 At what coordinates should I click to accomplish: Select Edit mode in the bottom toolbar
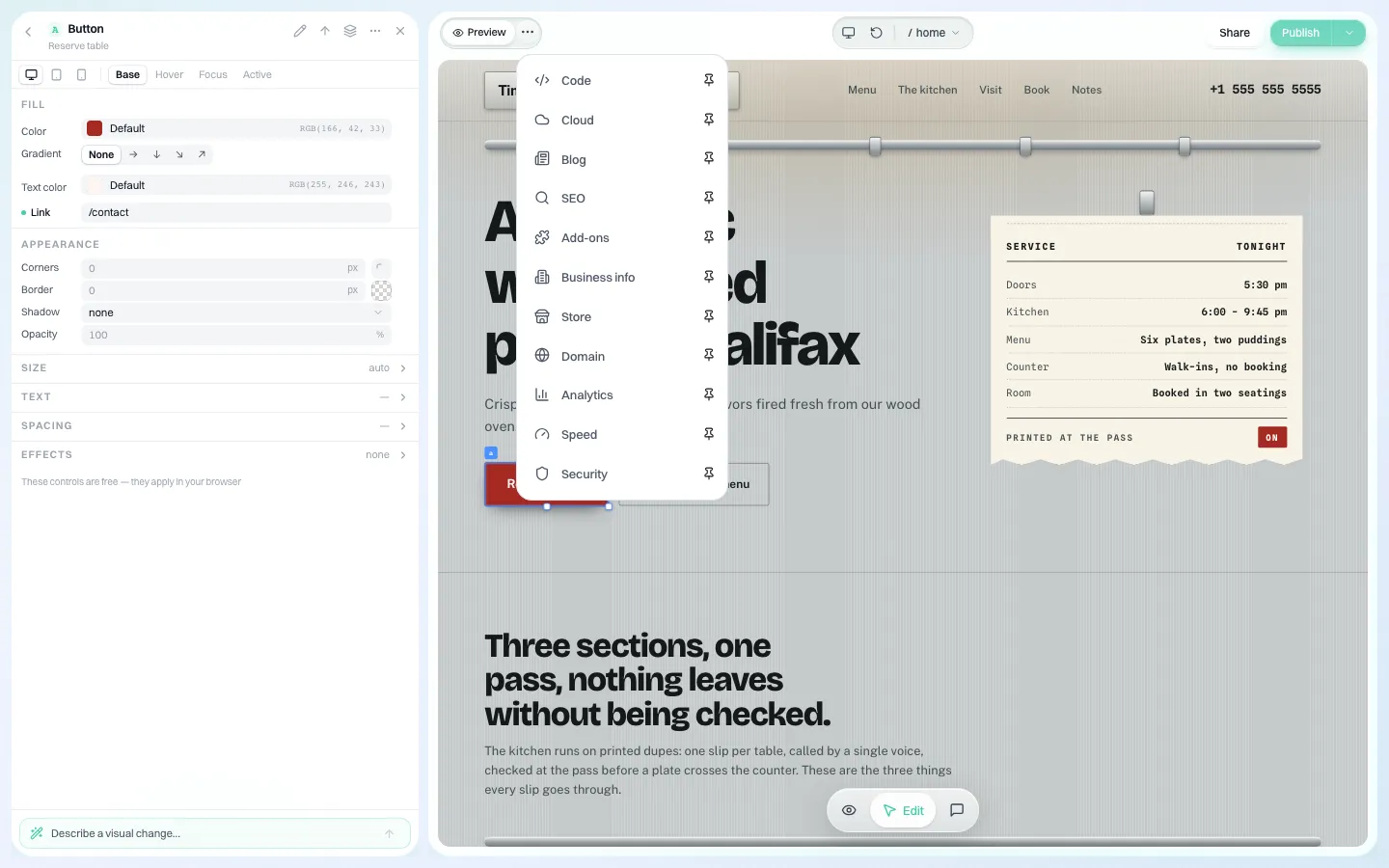click(x=904, y=811)
